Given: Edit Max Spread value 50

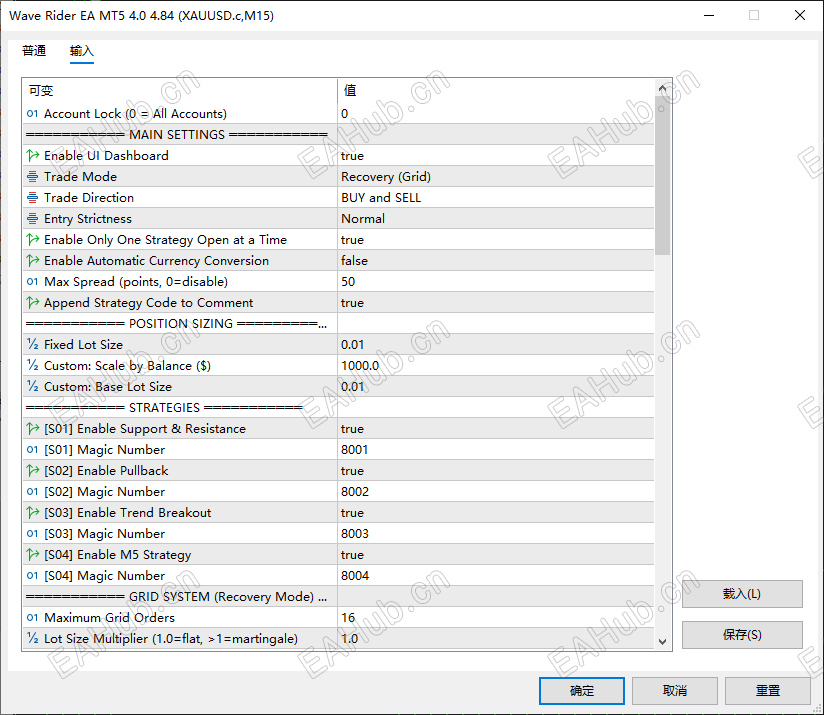Looking at the screenshot, I should pyautogui.click(x=496, y=282).
